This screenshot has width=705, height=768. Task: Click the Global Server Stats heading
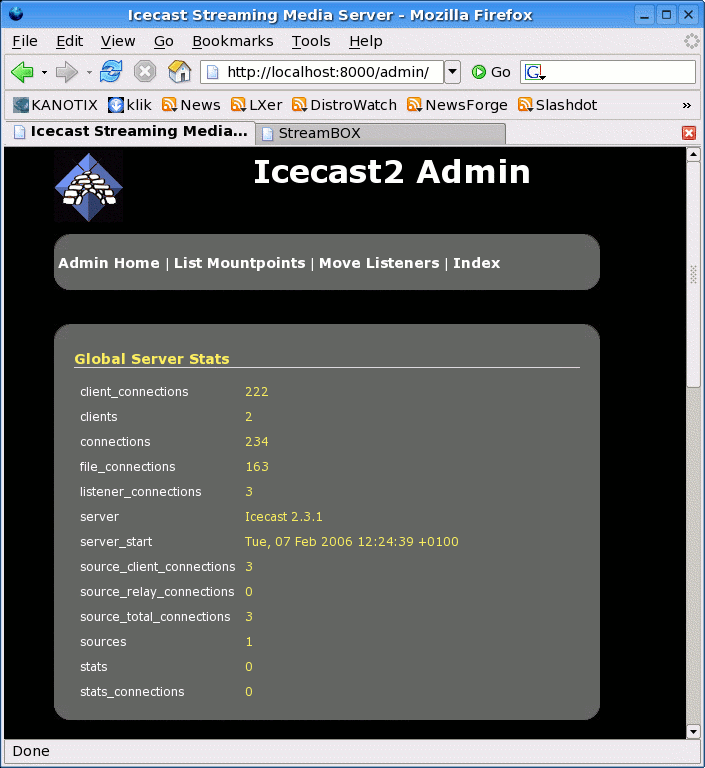pyautogui.click(x=152, y=359)
